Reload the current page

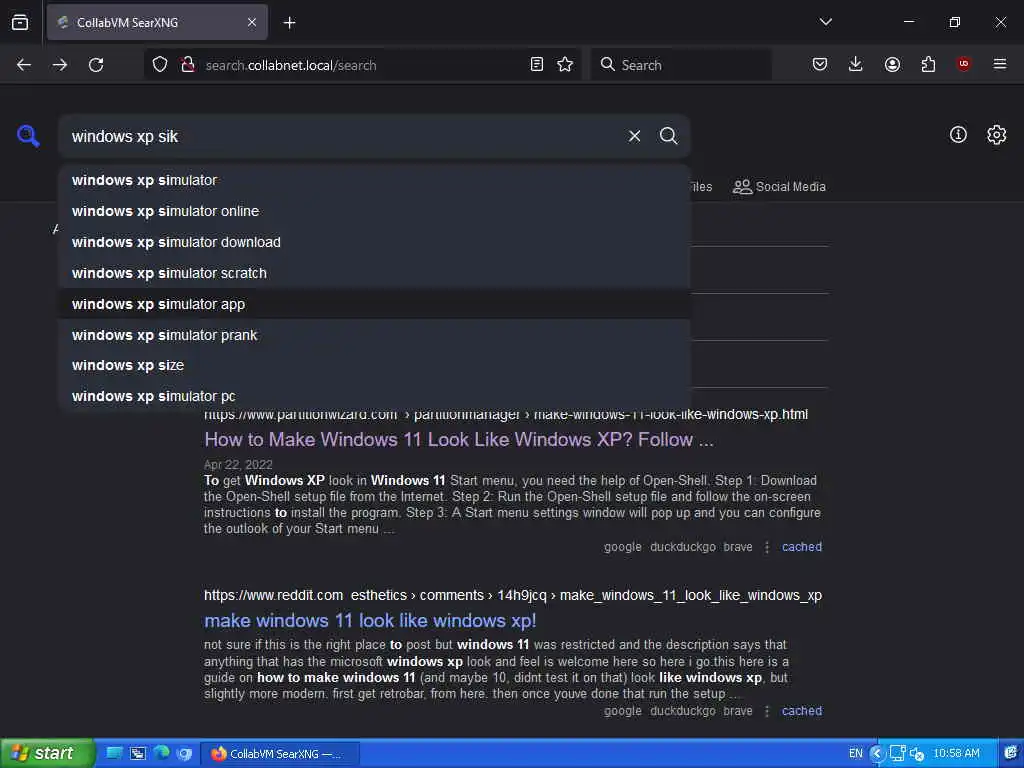coord(96,65)
